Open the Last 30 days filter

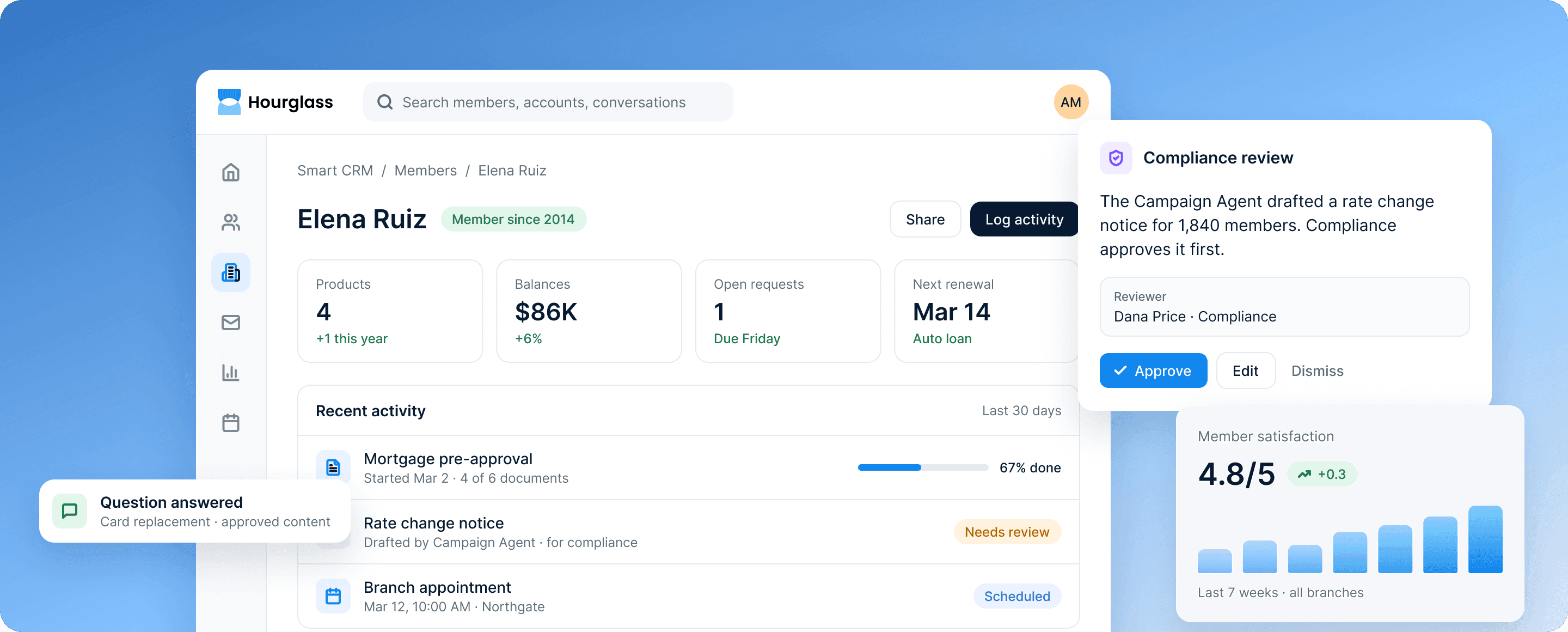pos(1021,410)
